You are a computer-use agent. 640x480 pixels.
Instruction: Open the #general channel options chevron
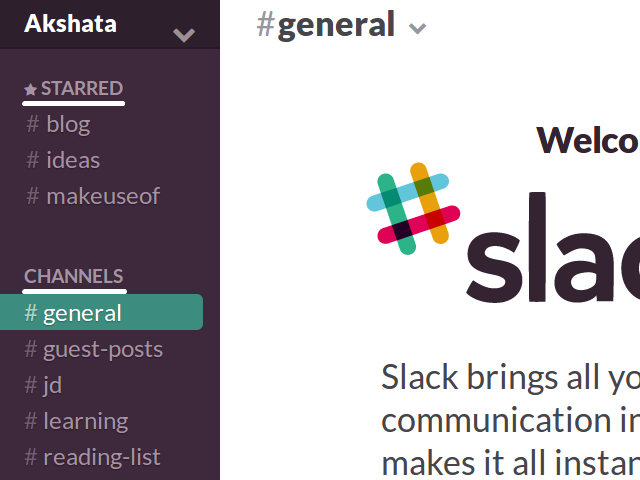tap(418, 28)
